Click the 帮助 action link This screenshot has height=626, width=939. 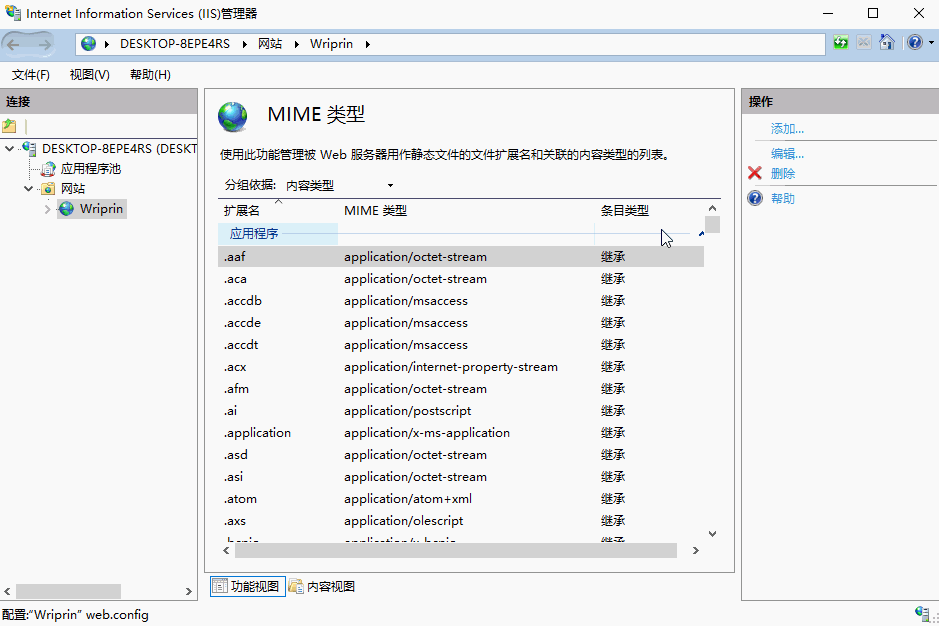tap(783, 198)
